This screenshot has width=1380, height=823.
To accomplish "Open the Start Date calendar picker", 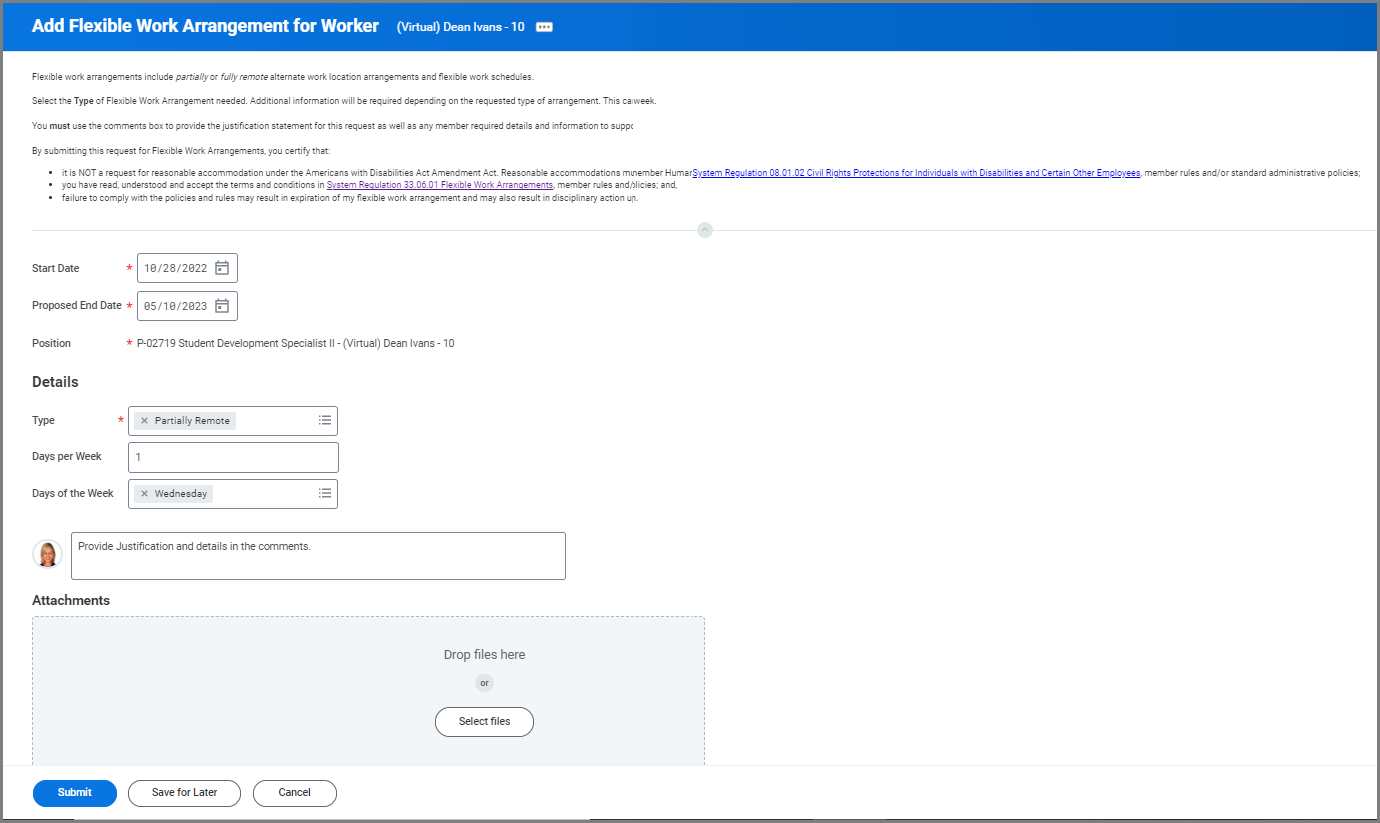I will click(x=222, y=268).
